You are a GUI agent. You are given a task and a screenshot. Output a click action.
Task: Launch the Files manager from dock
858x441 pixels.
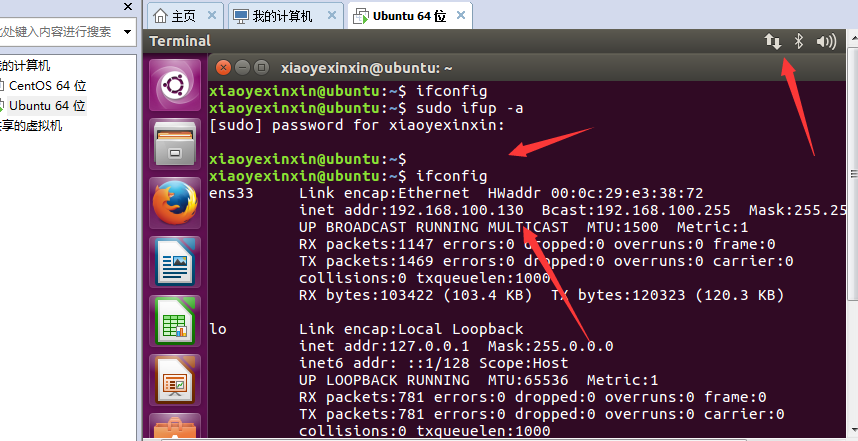point(175,144)
